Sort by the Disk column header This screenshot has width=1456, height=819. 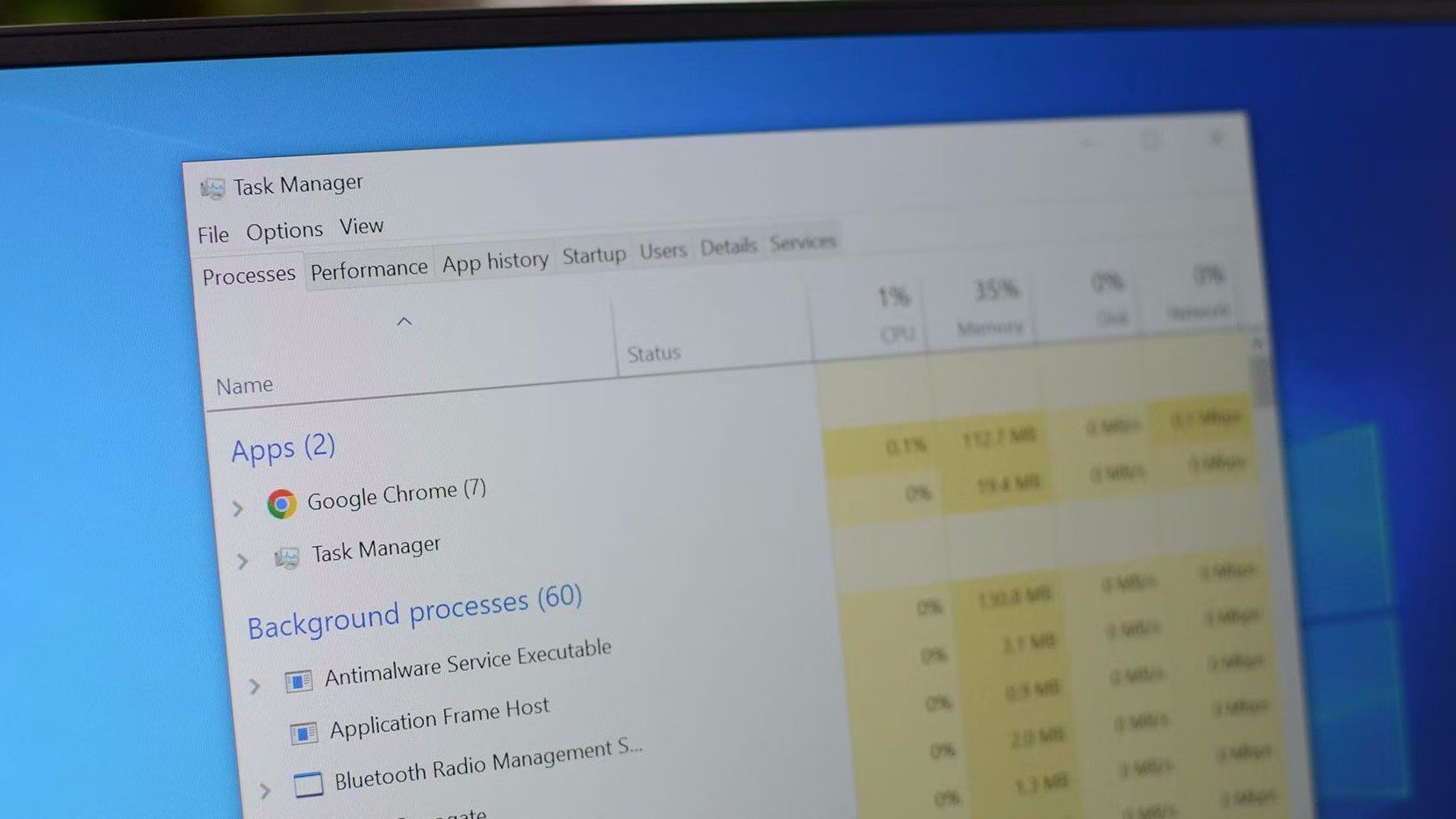tap(1112, 320)
